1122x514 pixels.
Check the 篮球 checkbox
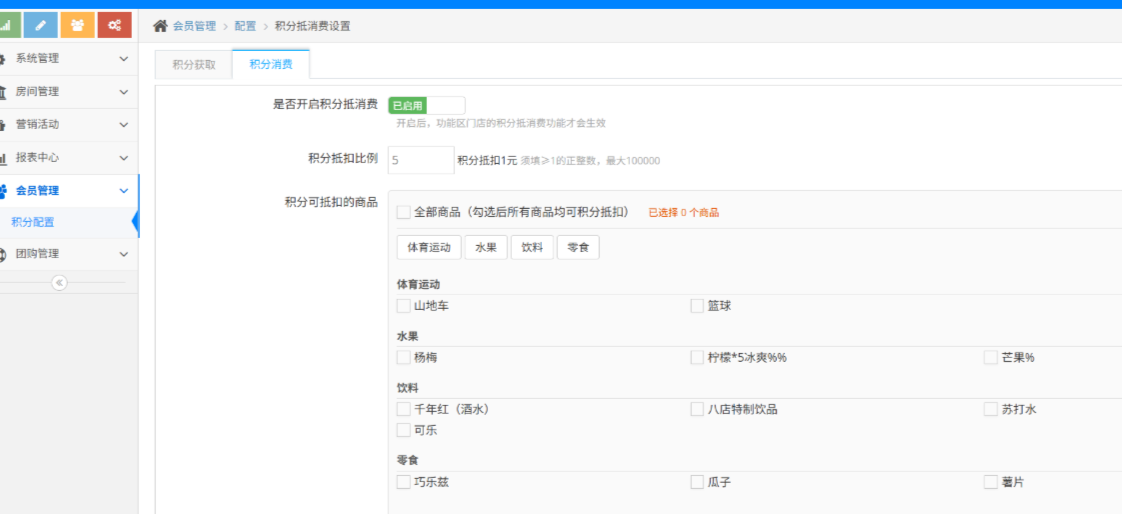click(697, 306)
